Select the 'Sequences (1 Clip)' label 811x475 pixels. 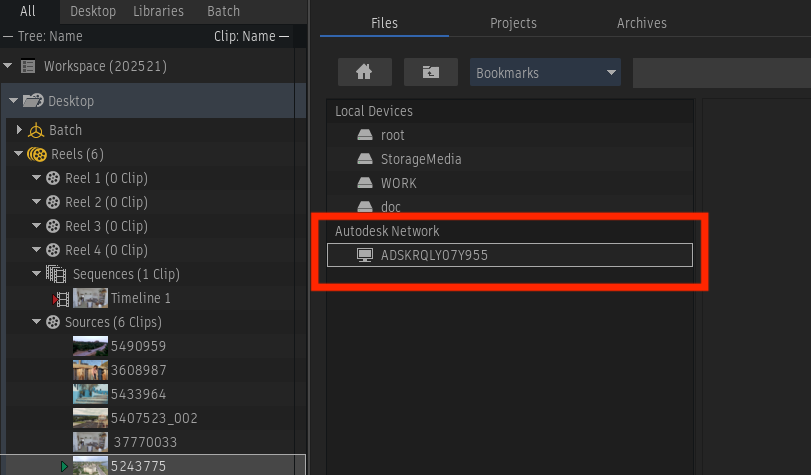pyautogui.click(x=126, y=274)
